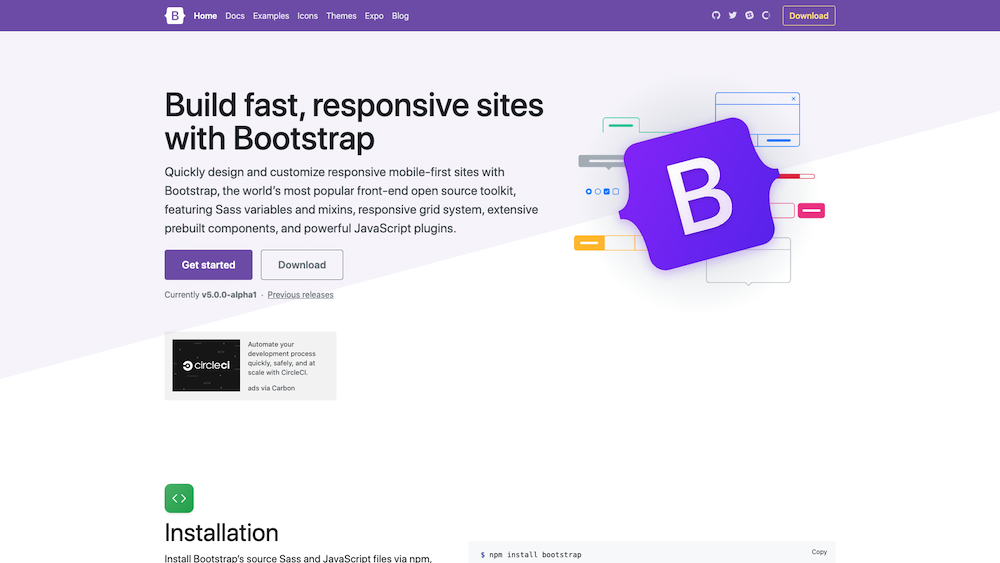The image size is (1000, 563).
Task: Click the CircleCI ad thumbnail
Action: (x=206, y=365)
